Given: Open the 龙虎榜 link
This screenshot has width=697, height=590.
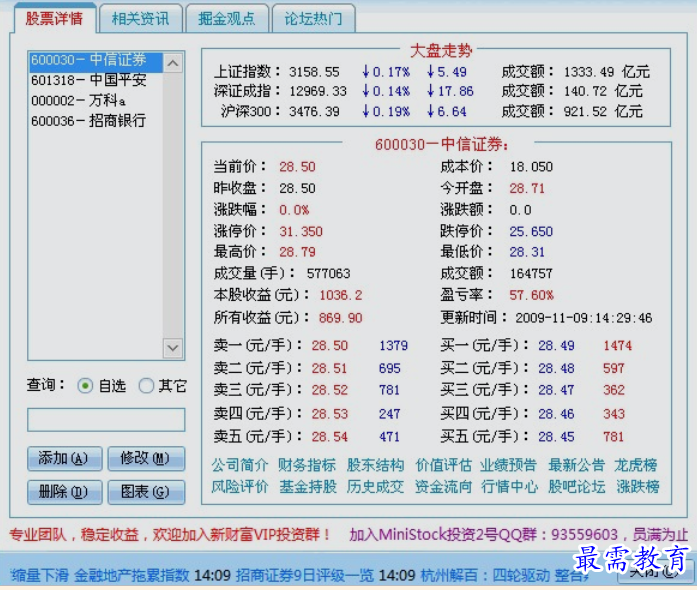Looking at the screenshot, I should (x=636, y=465).
